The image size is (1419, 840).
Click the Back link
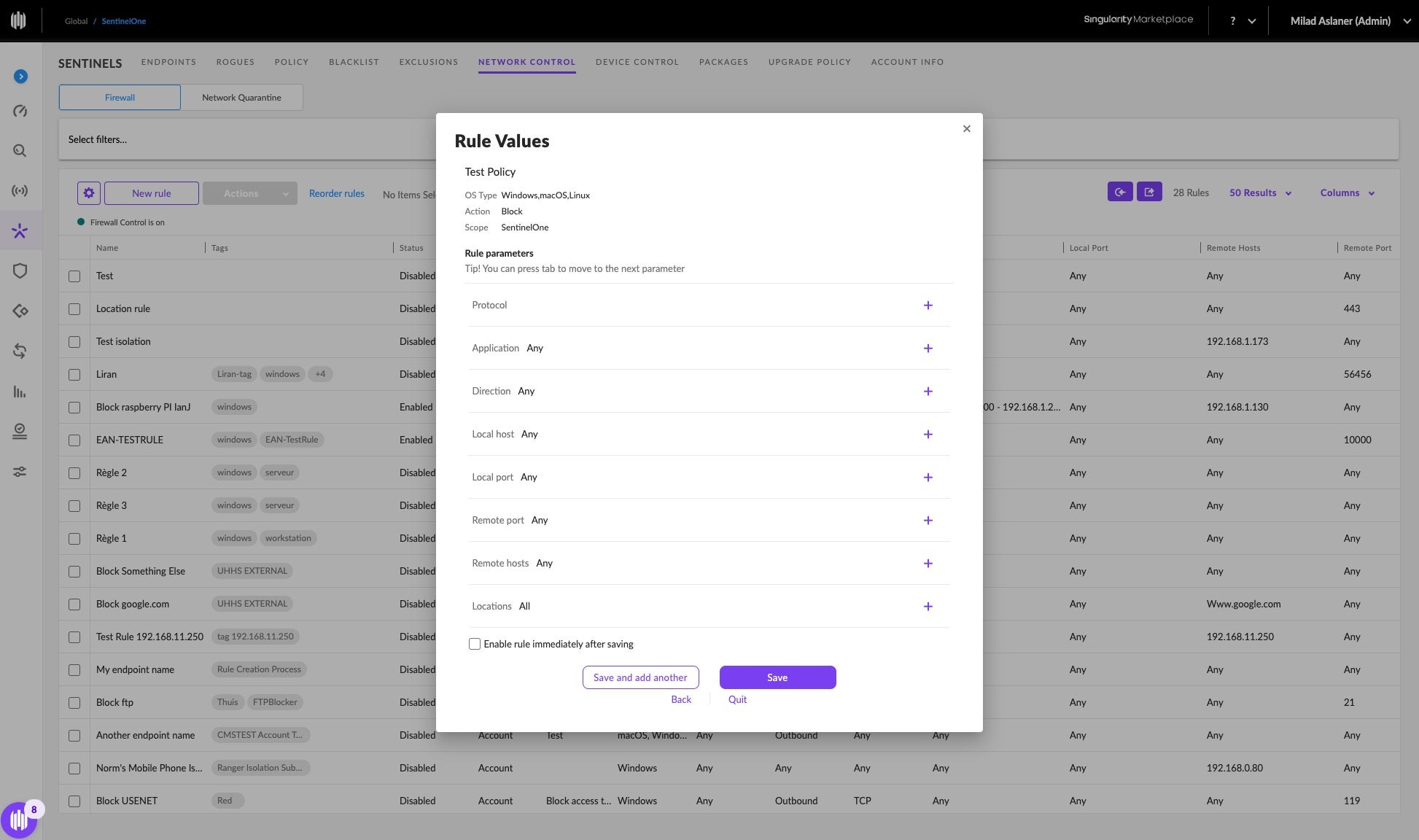click(680, 699)
